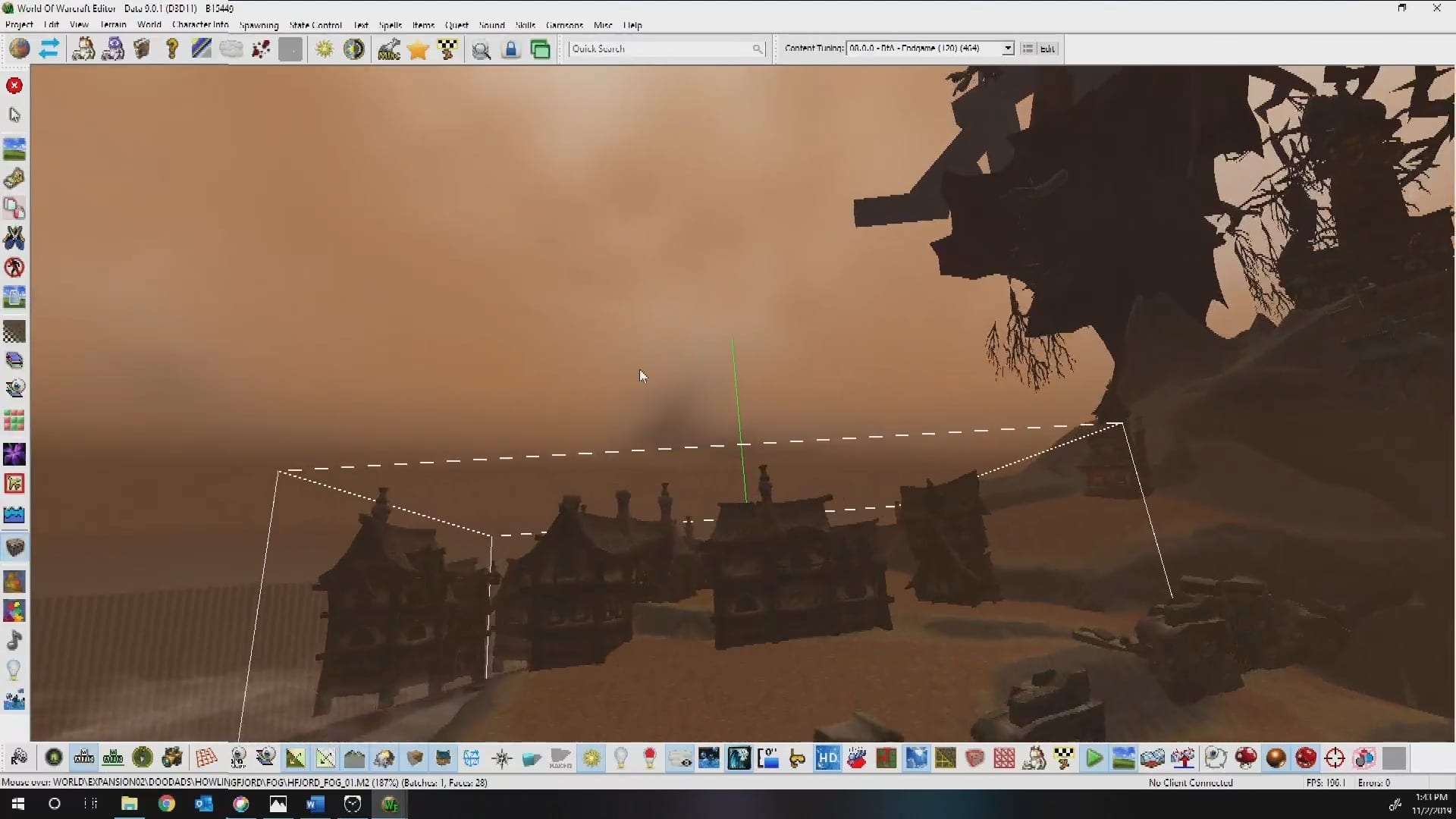This screenshot has width=1456, height=819.
Task: Click the list button next to Content Tuning
Action: click(x=1028, y=49)
